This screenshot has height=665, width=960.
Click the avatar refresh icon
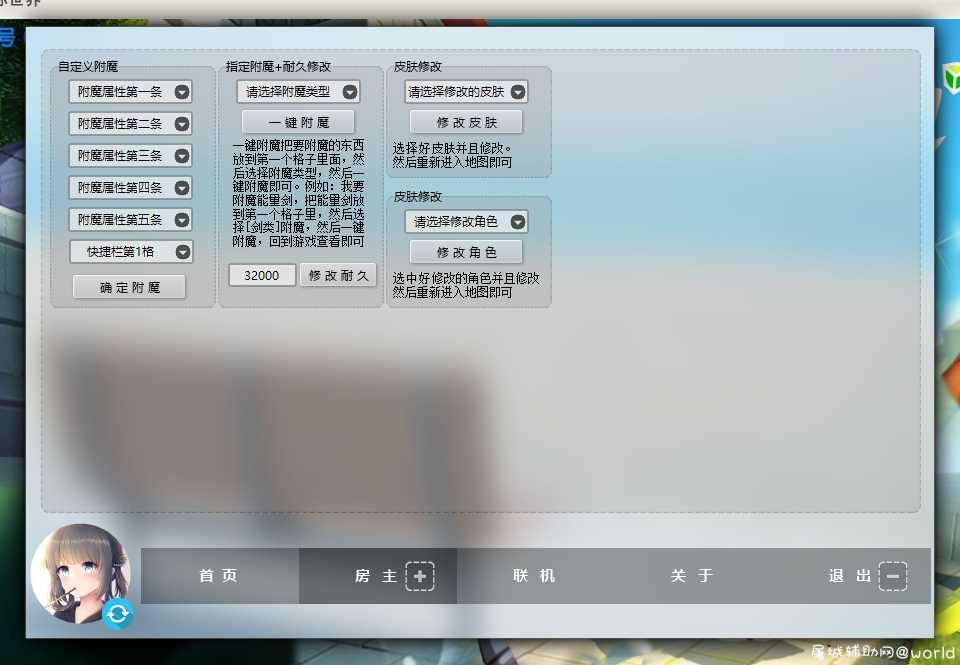pyautogui.click(x=118, y=614)
